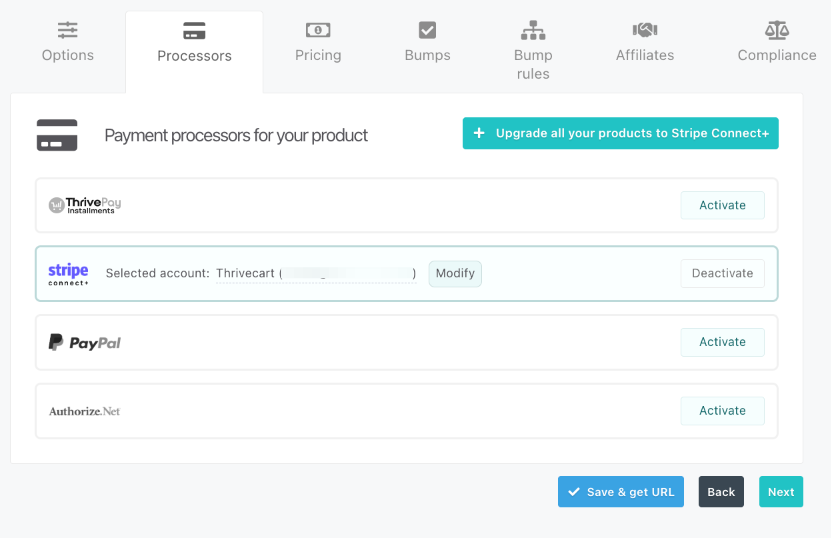The height and width of the screenshot is (538, 831).
Task: Click the 'Selected account:' label
Action: (157, 274)
